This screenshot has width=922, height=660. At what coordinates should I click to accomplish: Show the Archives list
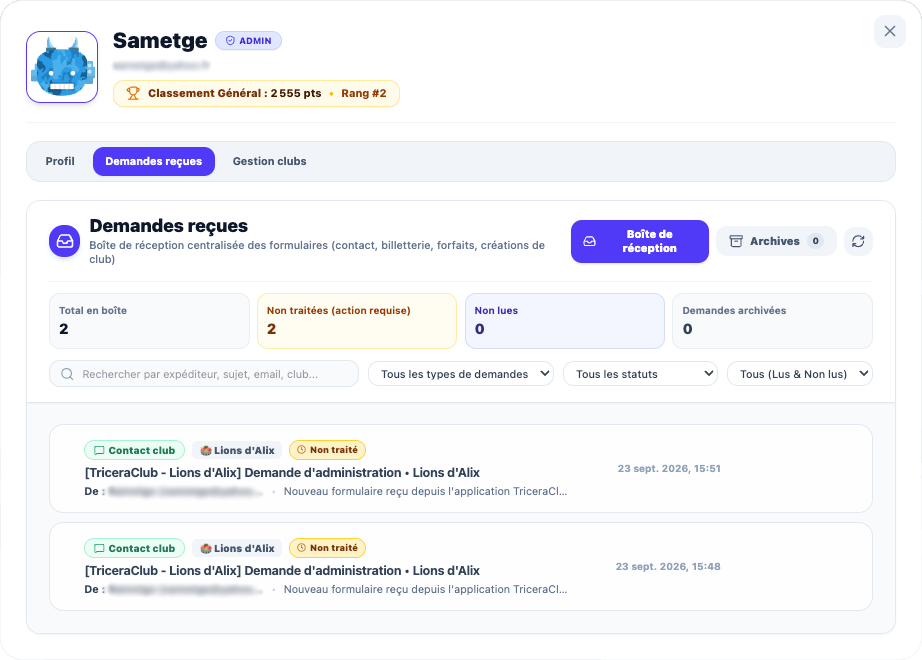point(776,241)
